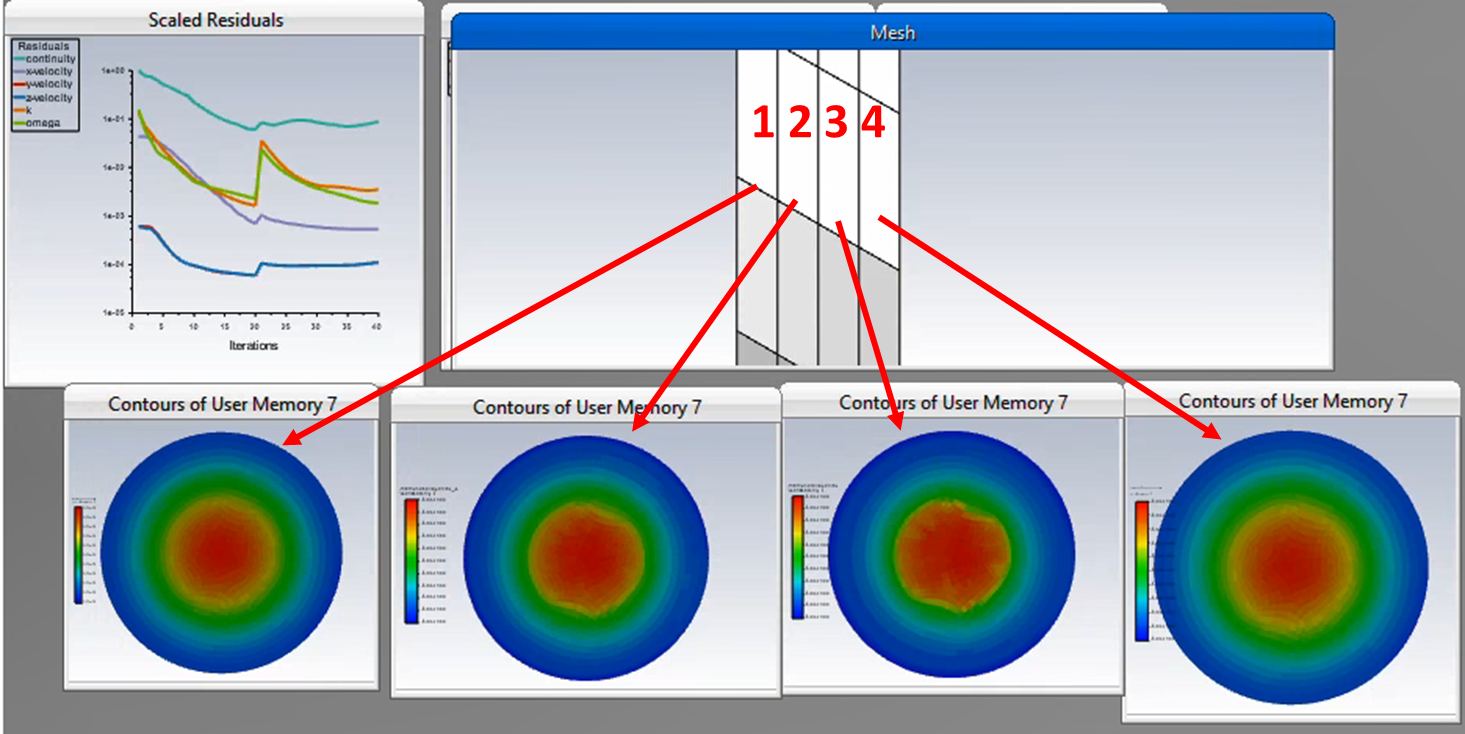Click the rightmost Contours of User Memory 7 title

tap(1292, 401)
